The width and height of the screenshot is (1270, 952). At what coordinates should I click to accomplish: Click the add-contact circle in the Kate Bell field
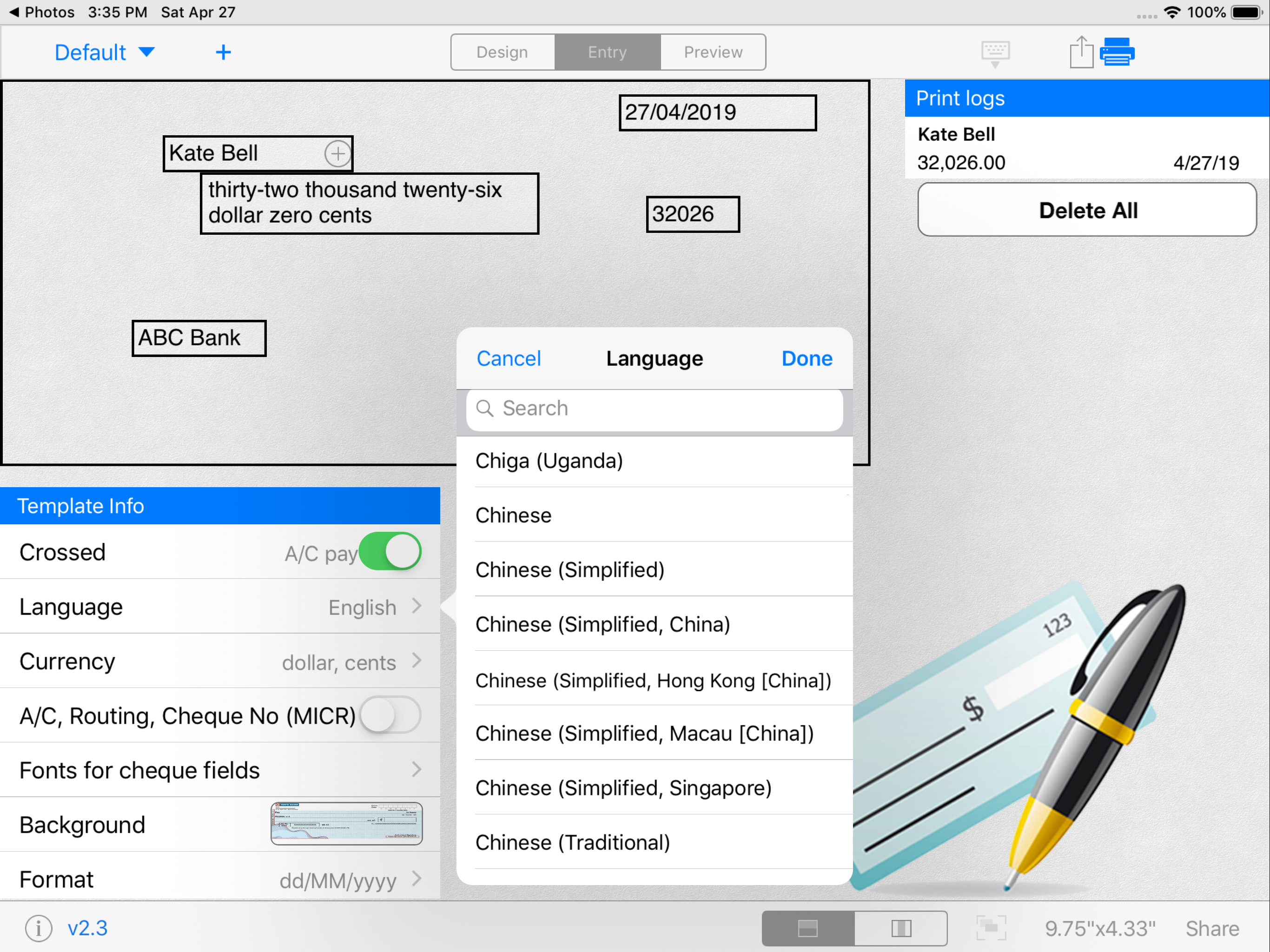[x=337, y=153]
